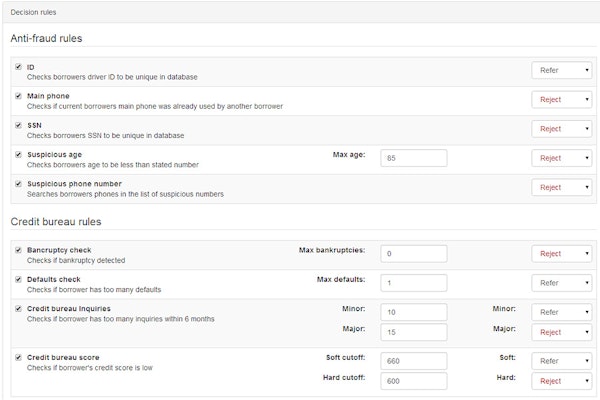The image size is (600, 400).
Task: Expand the Minor inquiries action dropdown
Action: 562,312
